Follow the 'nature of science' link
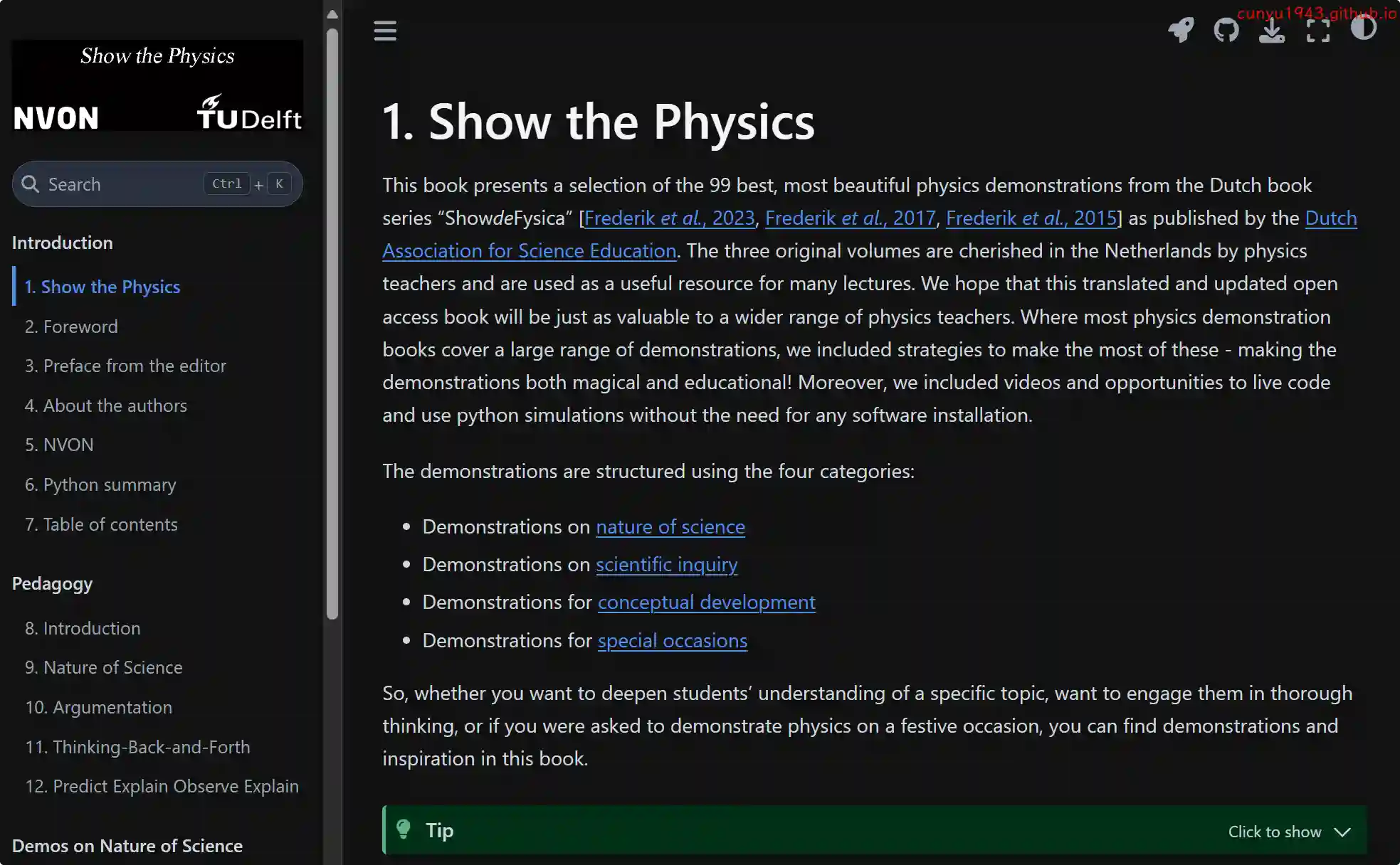The height and width of the screenshot is (865, 1400). click(x=670, y=526)
